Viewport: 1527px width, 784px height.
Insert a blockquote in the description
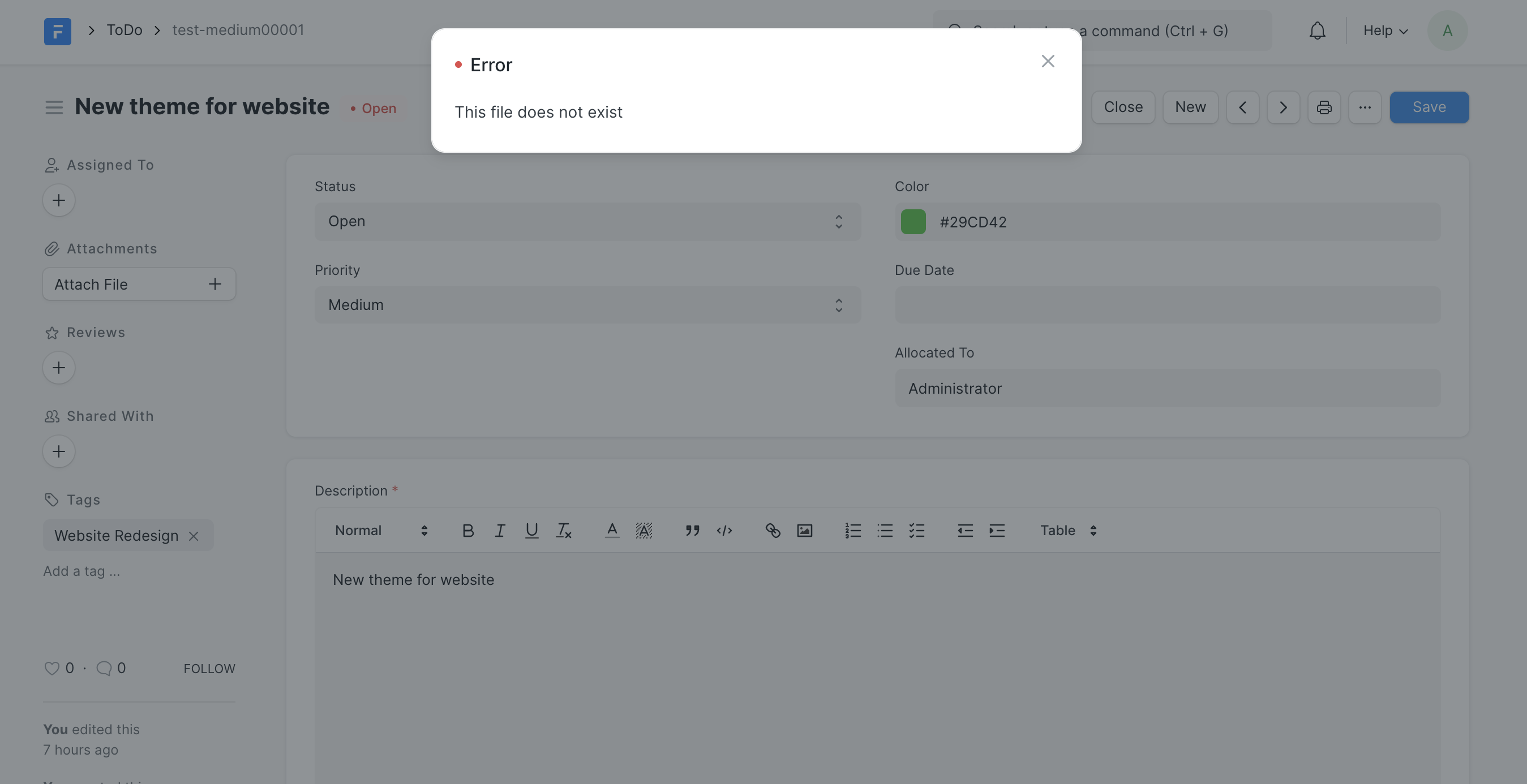(x=692, y=531)
